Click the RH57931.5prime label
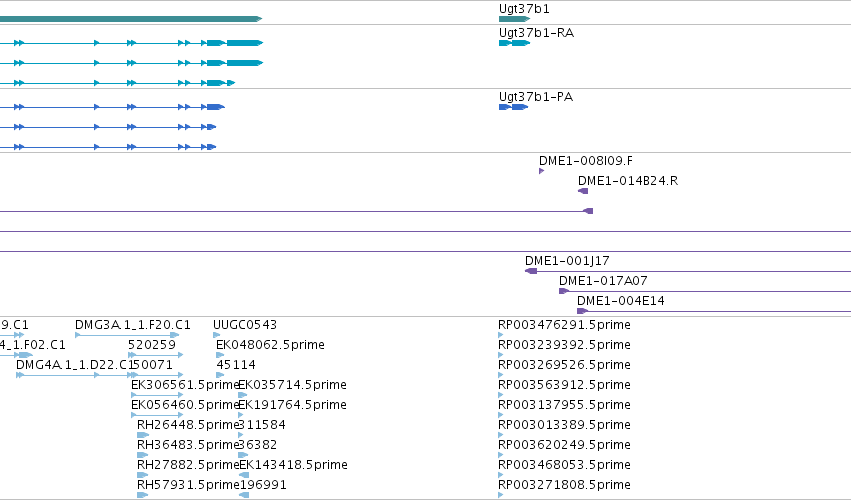The image size is (851, 500). [x=188, y=486]
